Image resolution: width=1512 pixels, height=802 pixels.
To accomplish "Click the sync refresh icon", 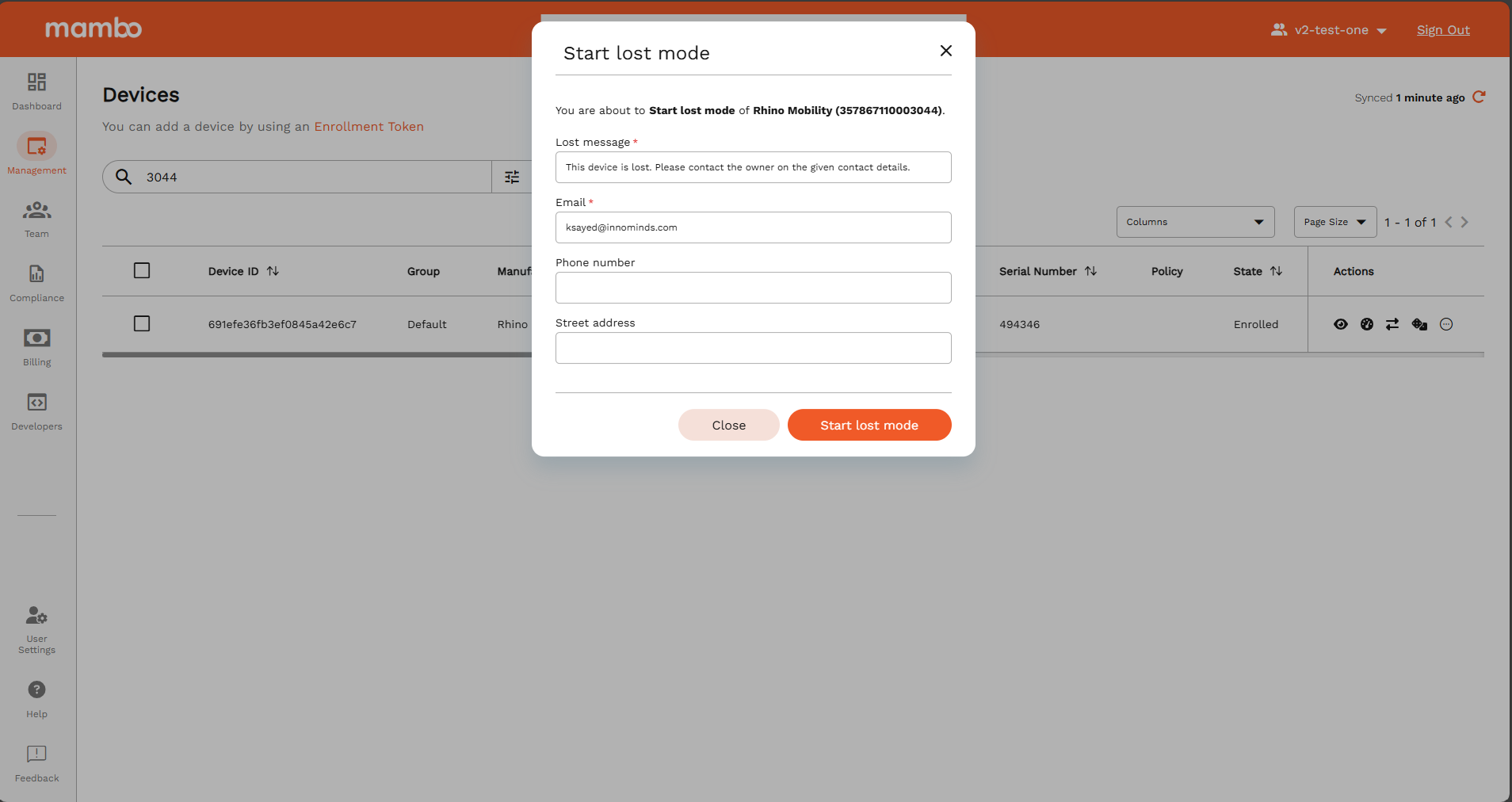I will point(1479,97).
